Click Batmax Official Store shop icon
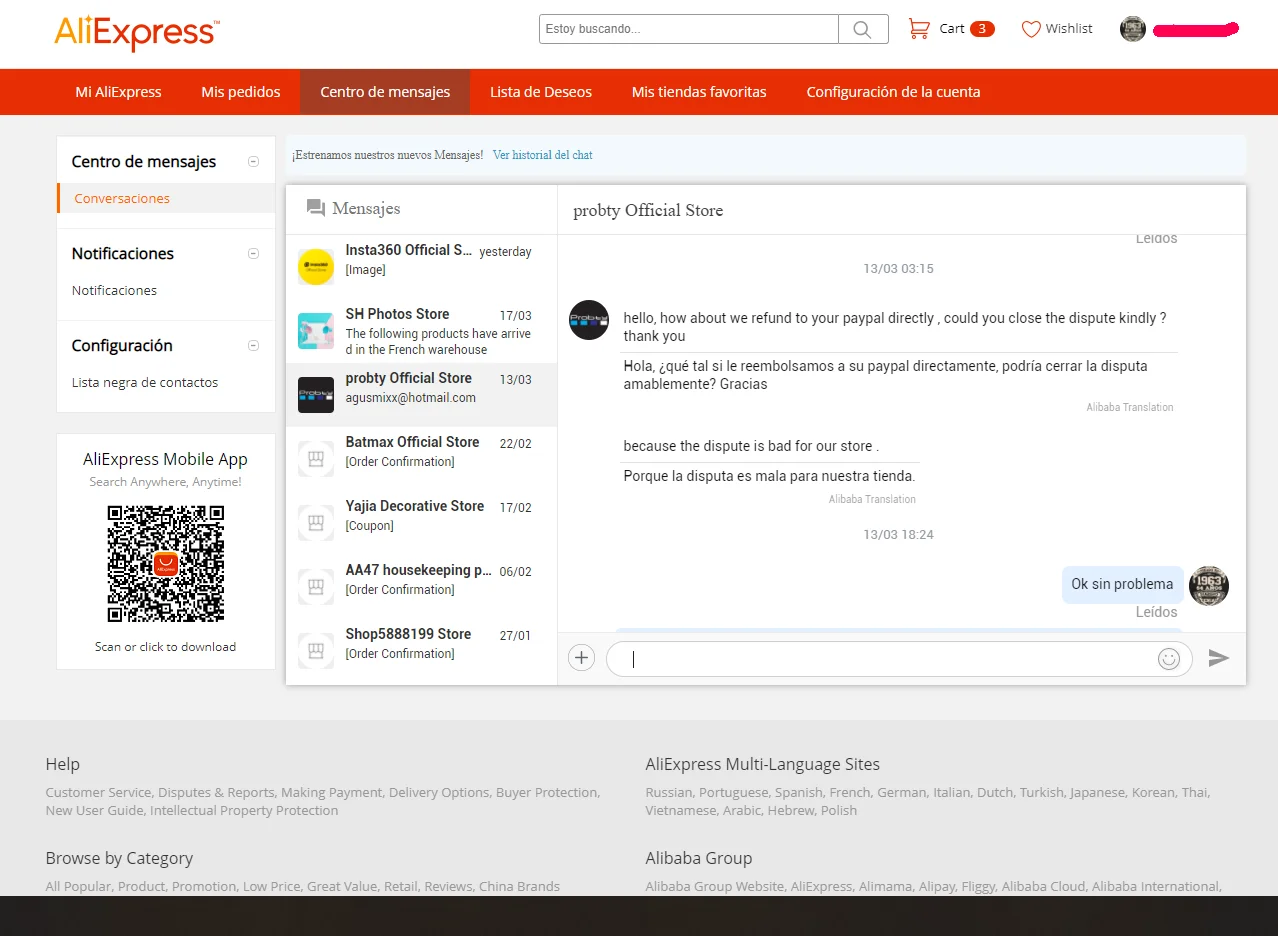This screenshot has height=936, width=1278. [316, 459]
